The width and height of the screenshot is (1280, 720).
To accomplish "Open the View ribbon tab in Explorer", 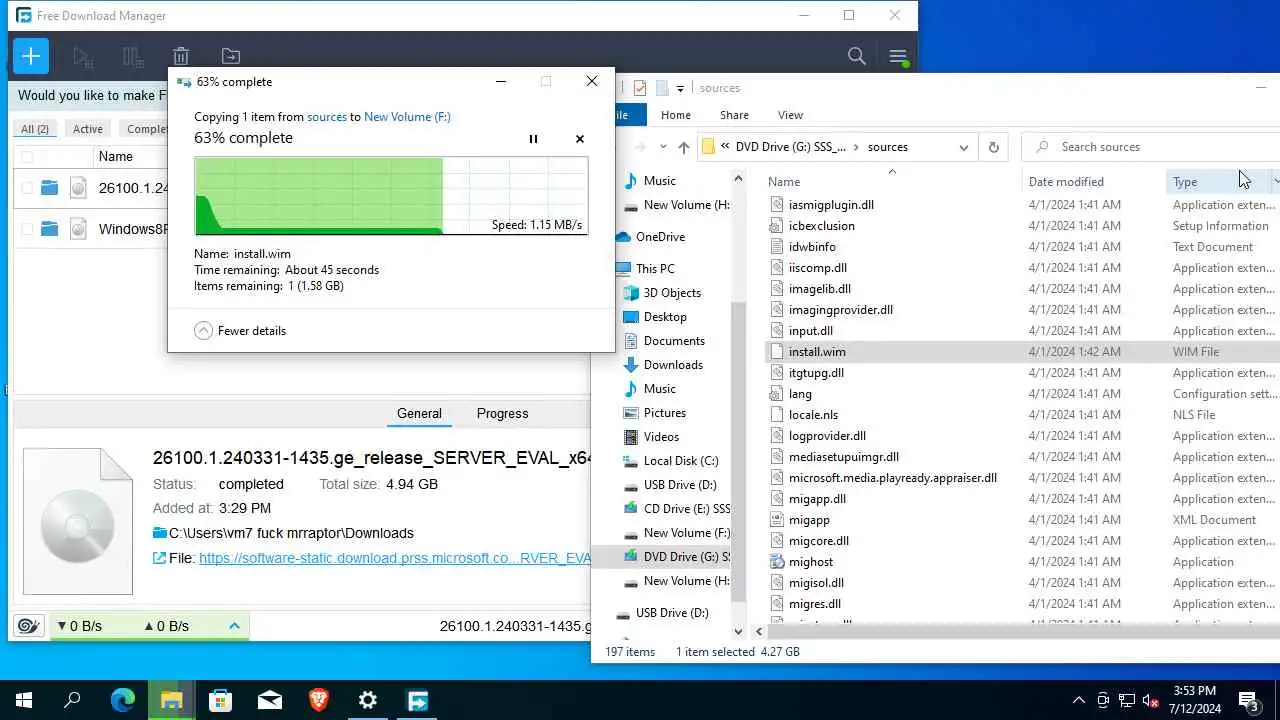I will click(790, 115).
